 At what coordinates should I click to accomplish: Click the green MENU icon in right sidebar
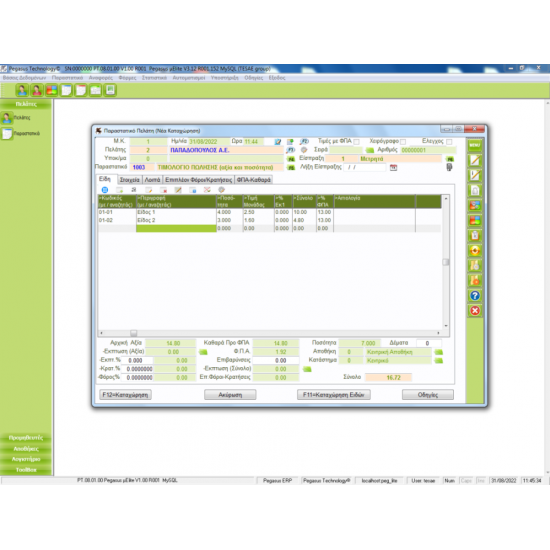[475, 145]
